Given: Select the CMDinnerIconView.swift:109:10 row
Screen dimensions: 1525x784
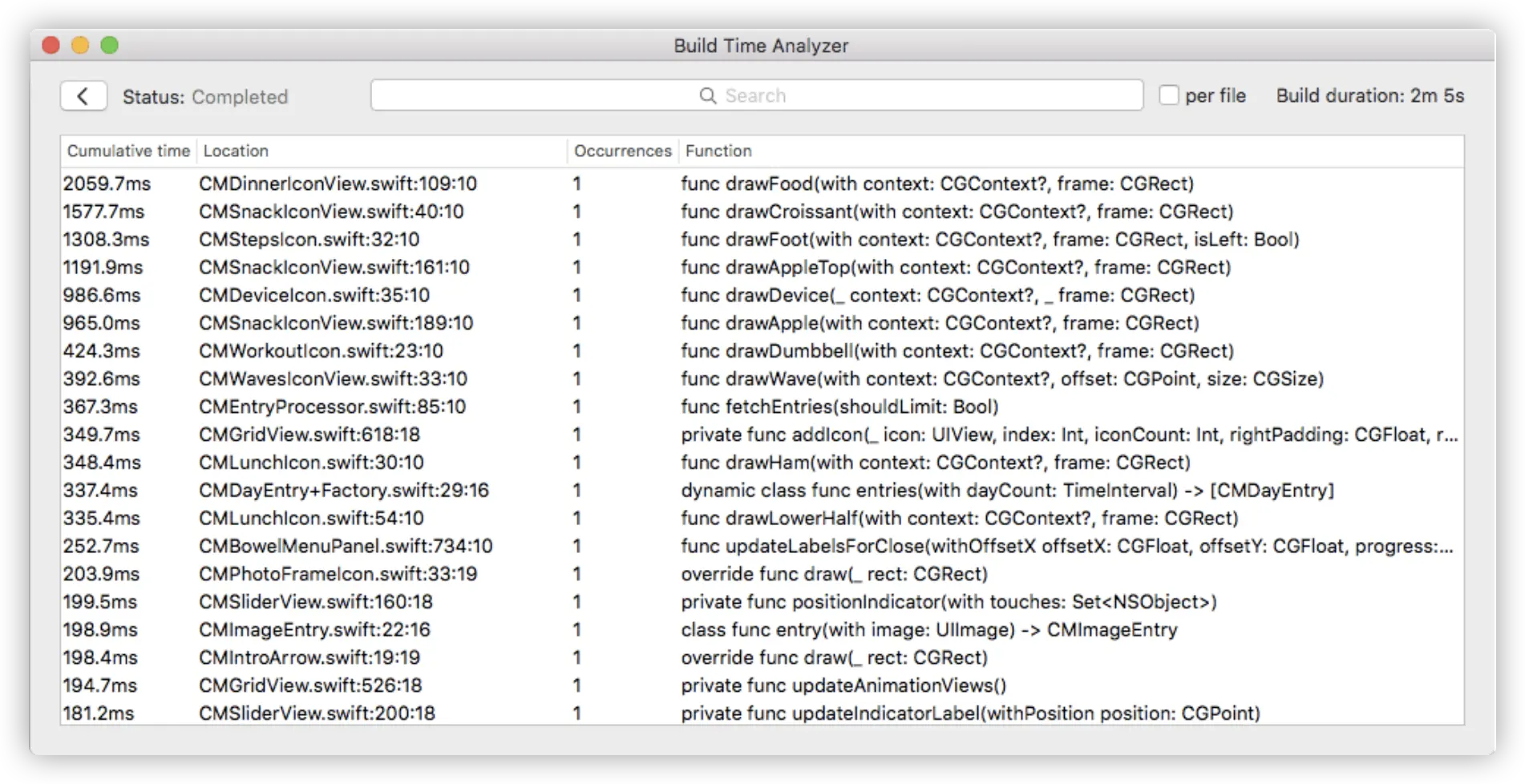Looking at the screenshot, I should 762,184.
